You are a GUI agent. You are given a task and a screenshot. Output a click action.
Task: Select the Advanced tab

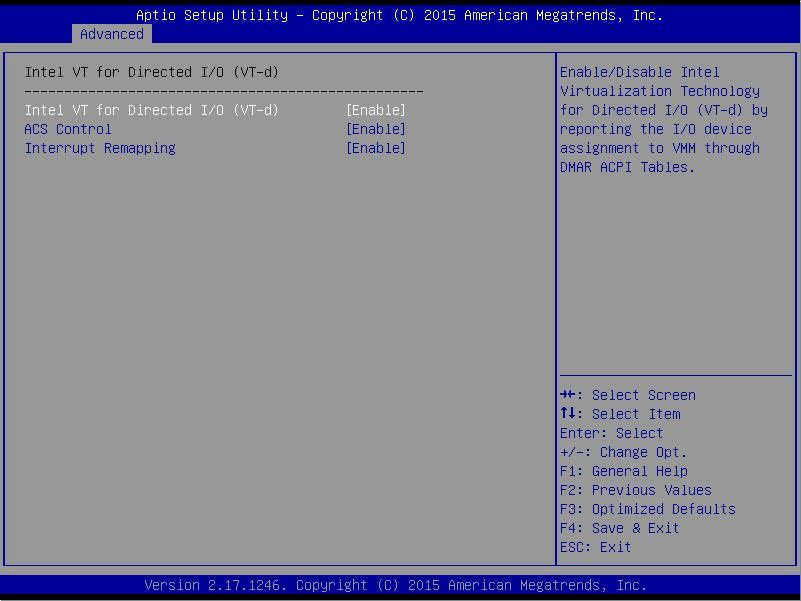click(112, 34)
